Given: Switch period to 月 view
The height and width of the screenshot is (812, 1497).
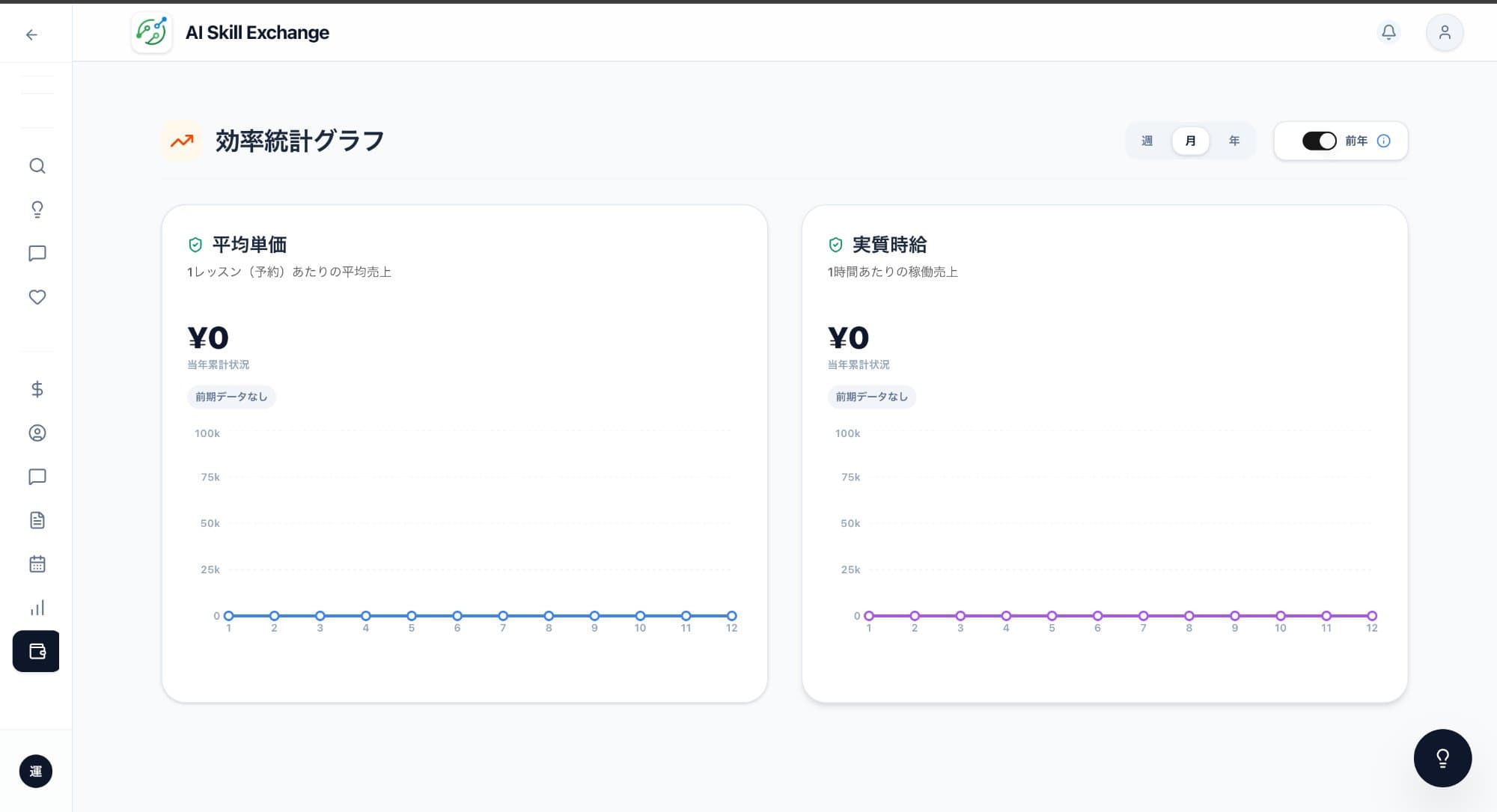Looking at the screenshot, I should pos(1190,141).
